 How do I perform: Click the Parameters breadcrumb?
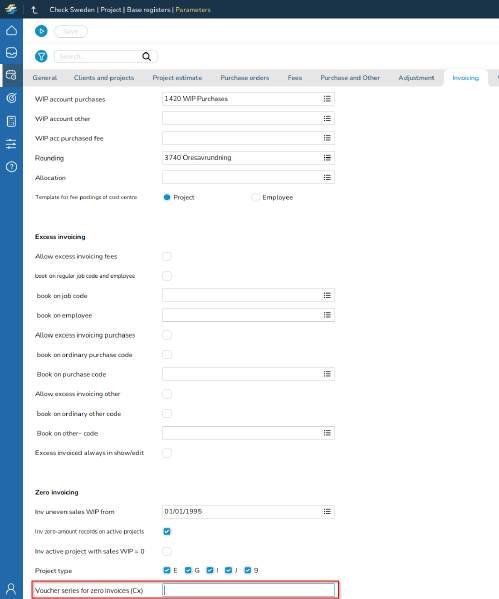pyautogui.click(x=193, y=10)
